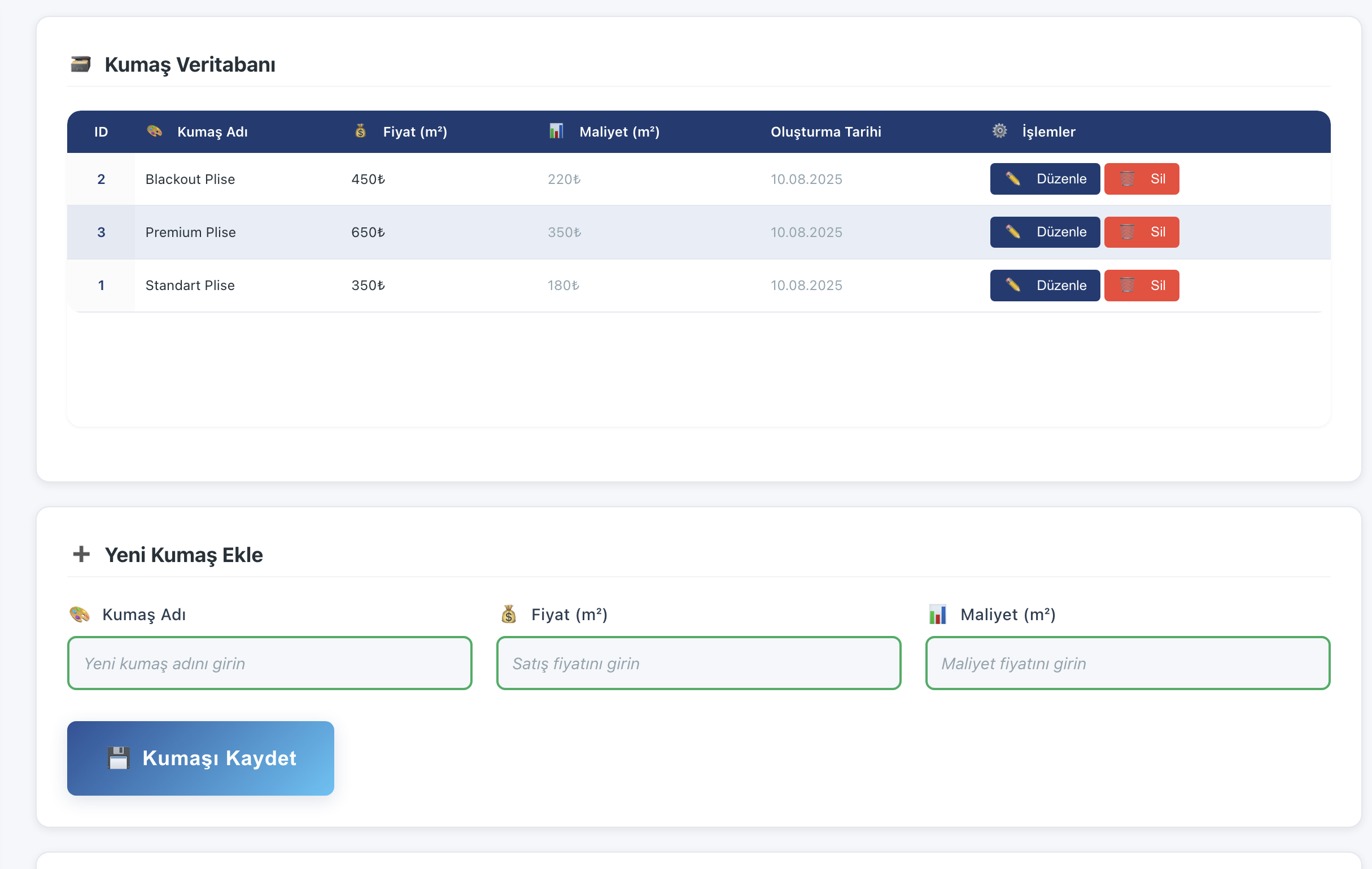Viewport: 1372px width, 869px height.
Task: Click the Satış fiyatını girin field
Action: click(x=698, y=663)
